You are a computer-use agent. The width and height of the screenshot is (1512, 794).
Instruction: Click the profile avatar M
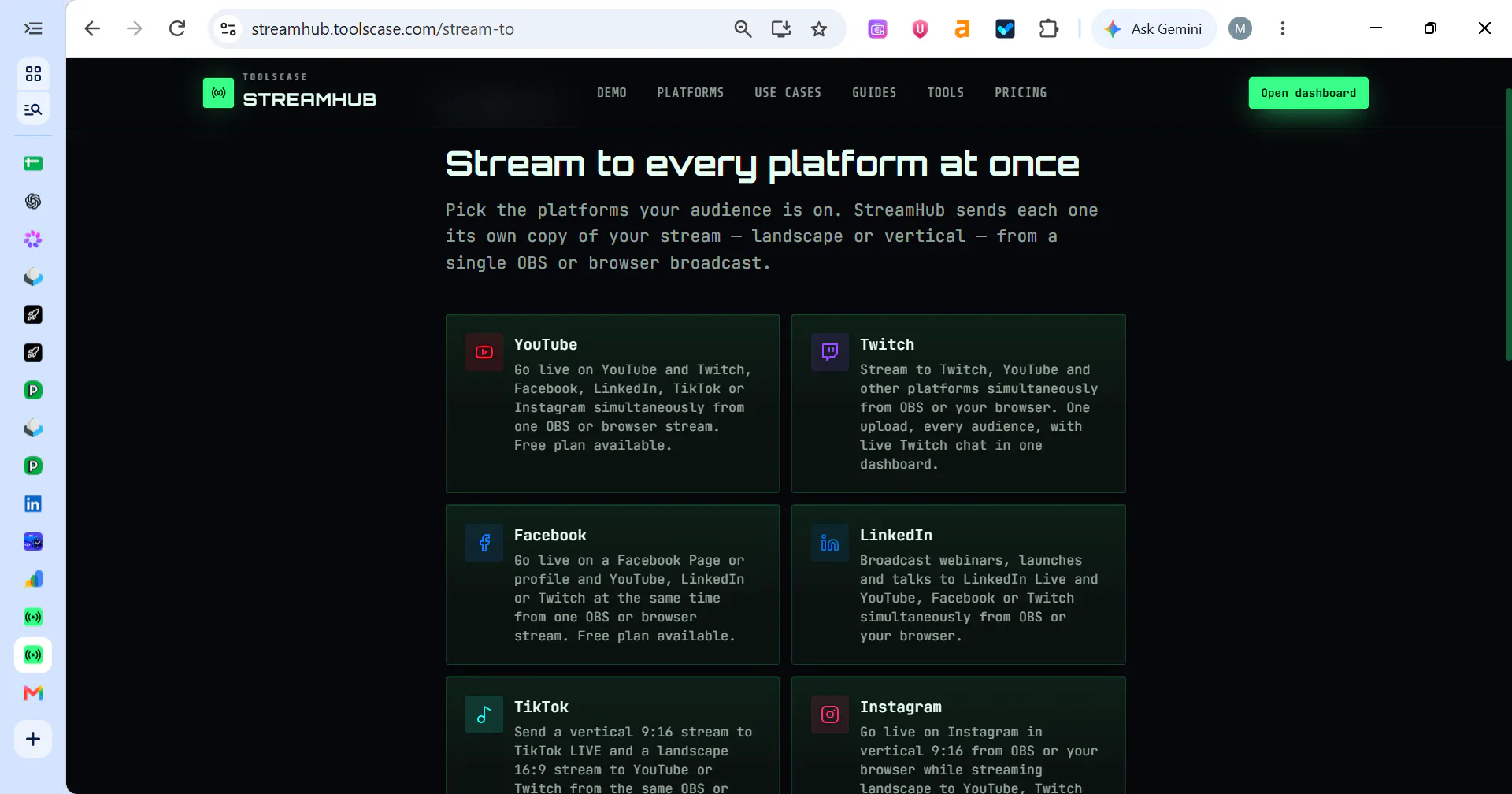click(1240, 29)
